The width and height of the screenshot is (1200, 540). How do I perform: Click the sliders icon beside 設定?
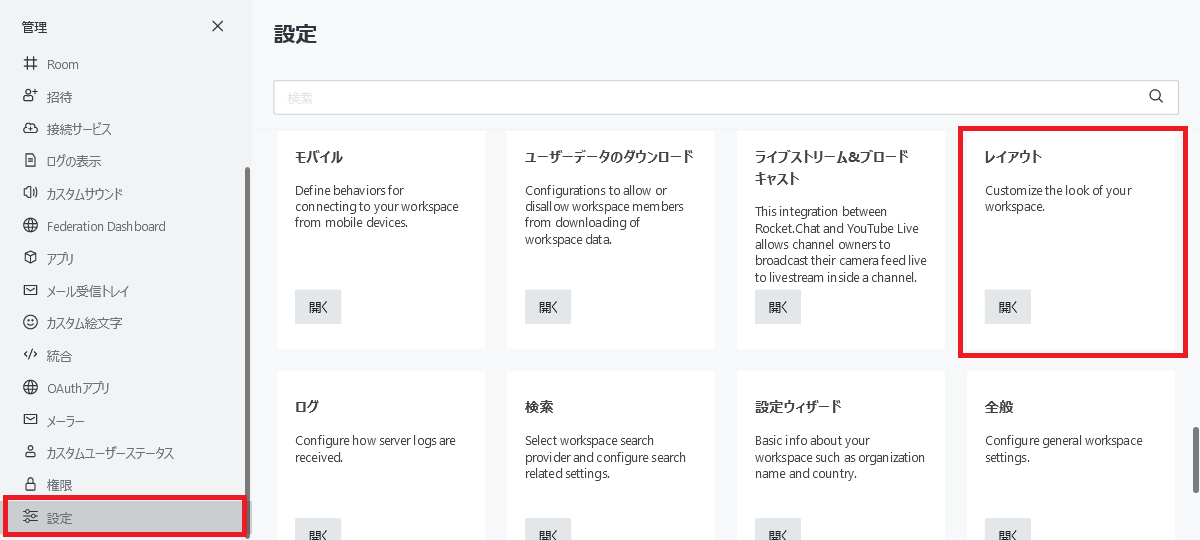coord(30,517)
